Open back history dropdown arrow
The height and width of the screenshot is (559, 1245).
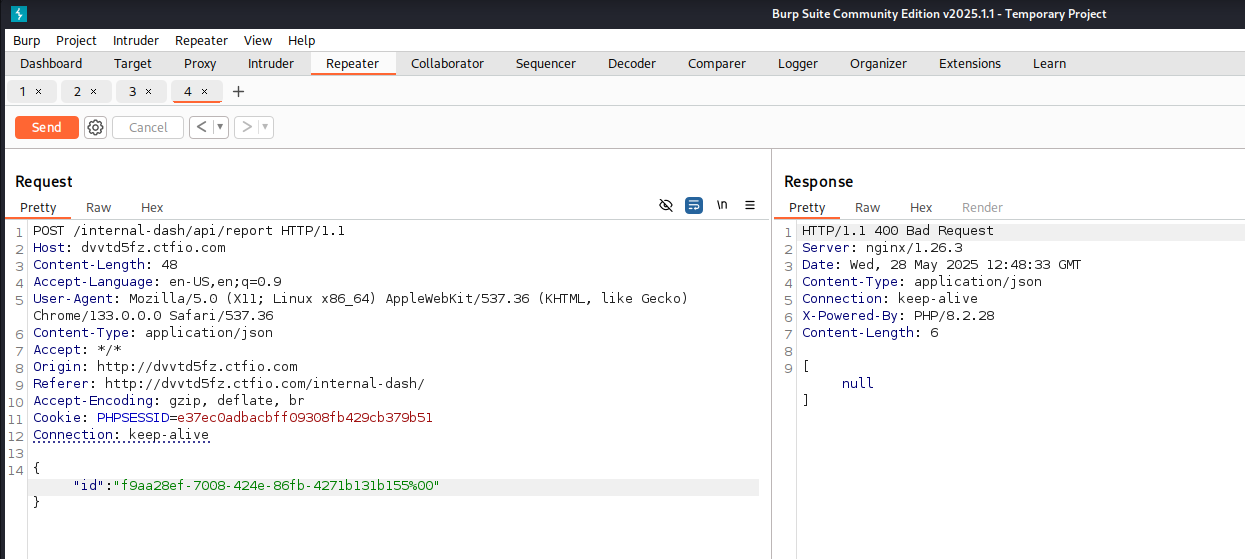(220, 127)
